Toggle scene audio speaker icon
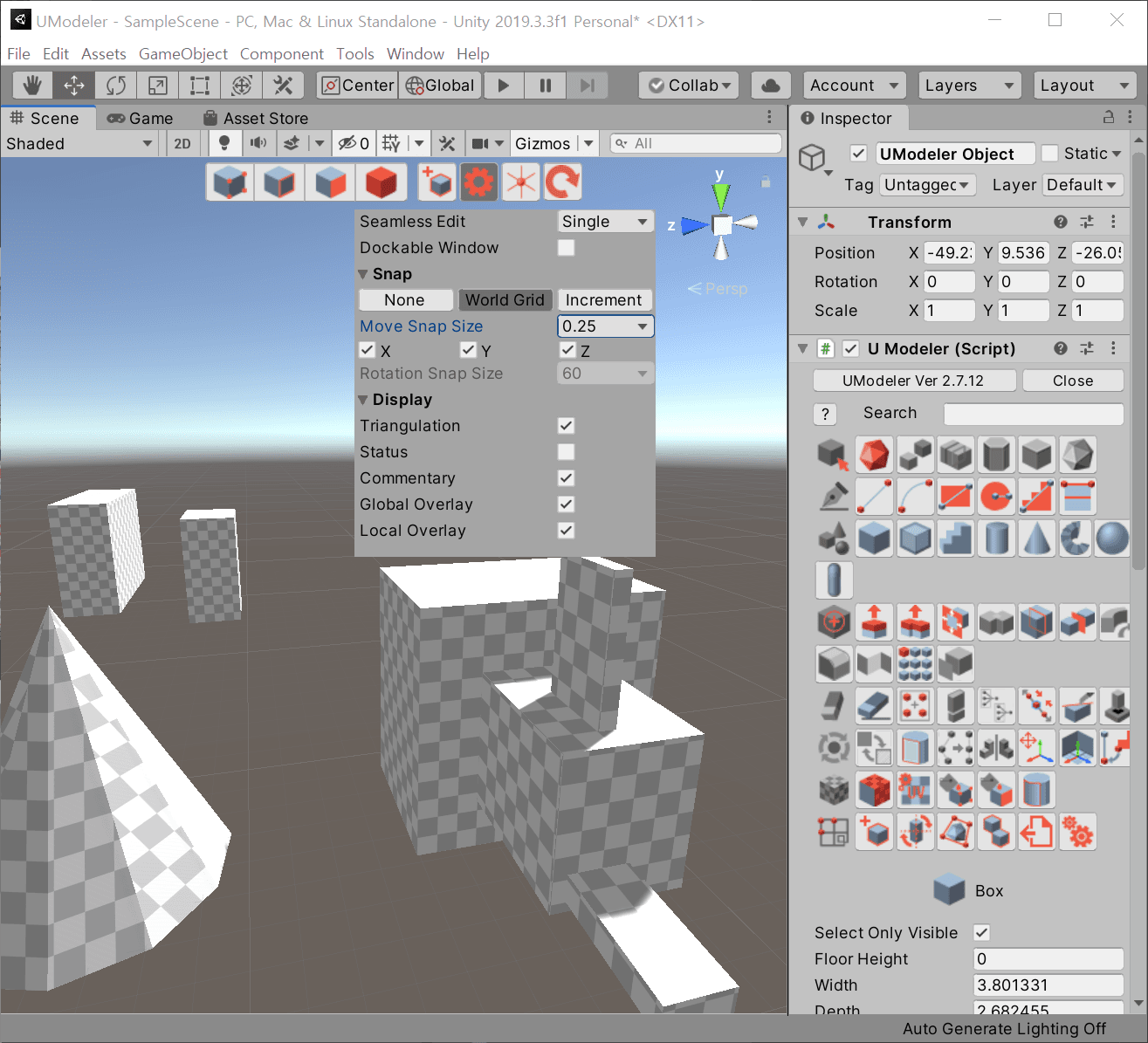The width and height of the screenshot is (1148, 1043). pyautogui.click(x=258, y=143)
